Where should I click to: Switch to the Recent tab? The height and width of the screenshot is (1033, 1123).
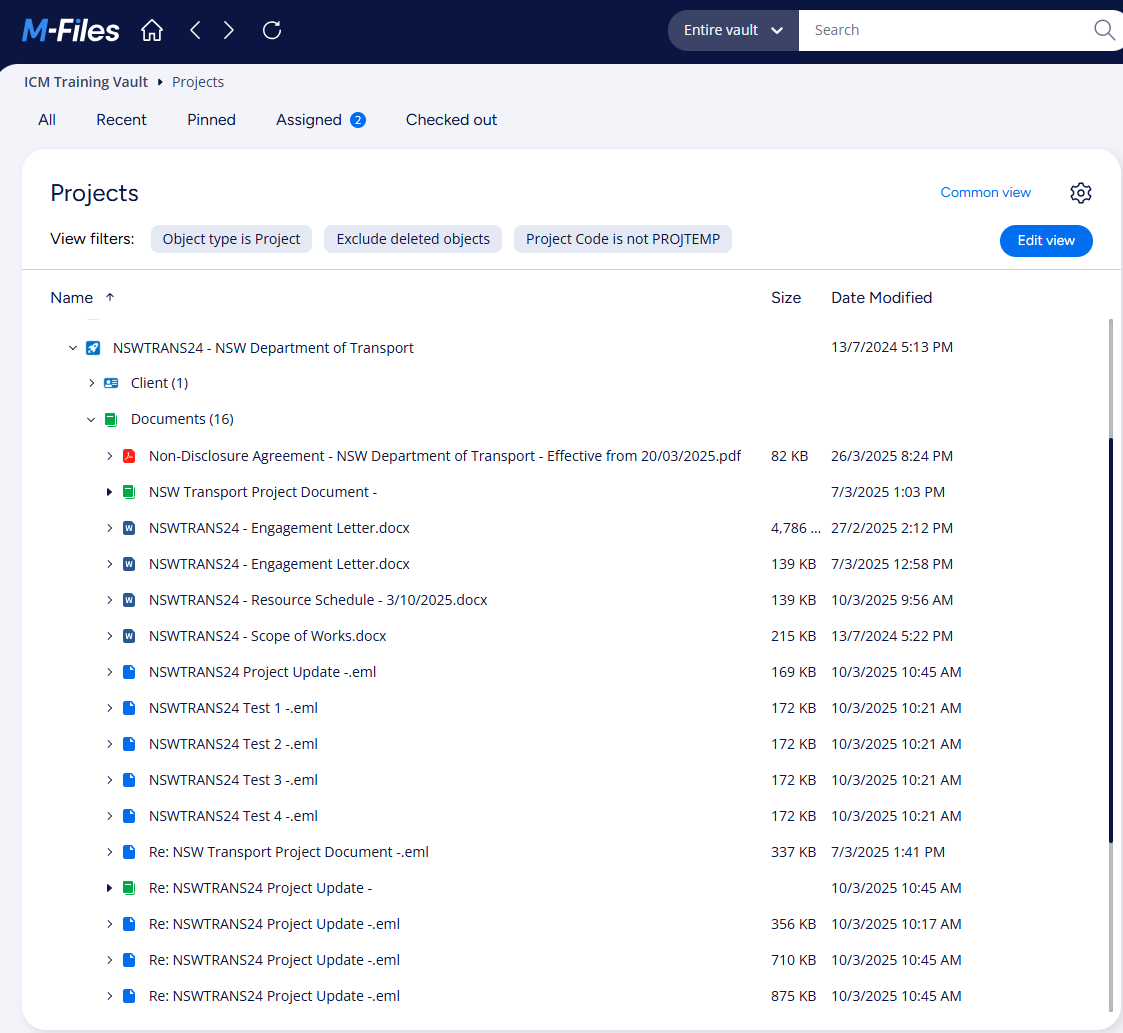click(x=121, y=119)
